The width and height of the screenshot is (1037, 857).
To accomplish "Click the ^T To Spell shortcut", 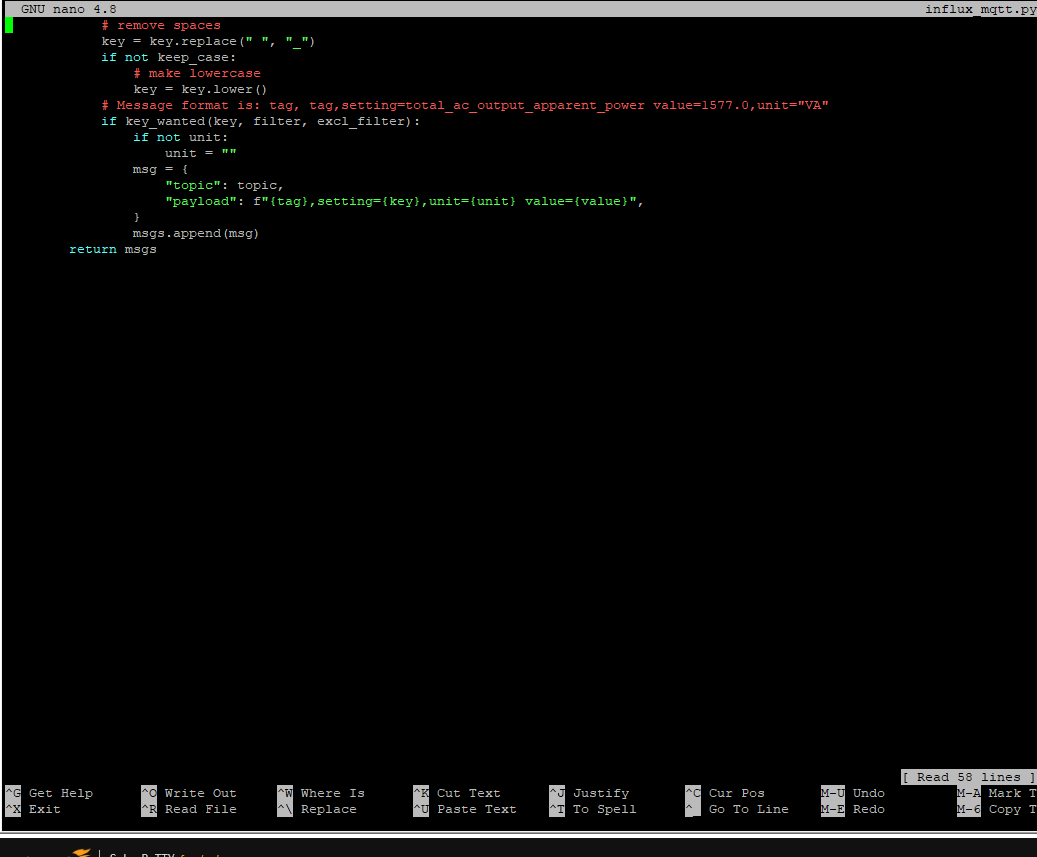I will 593,809.
